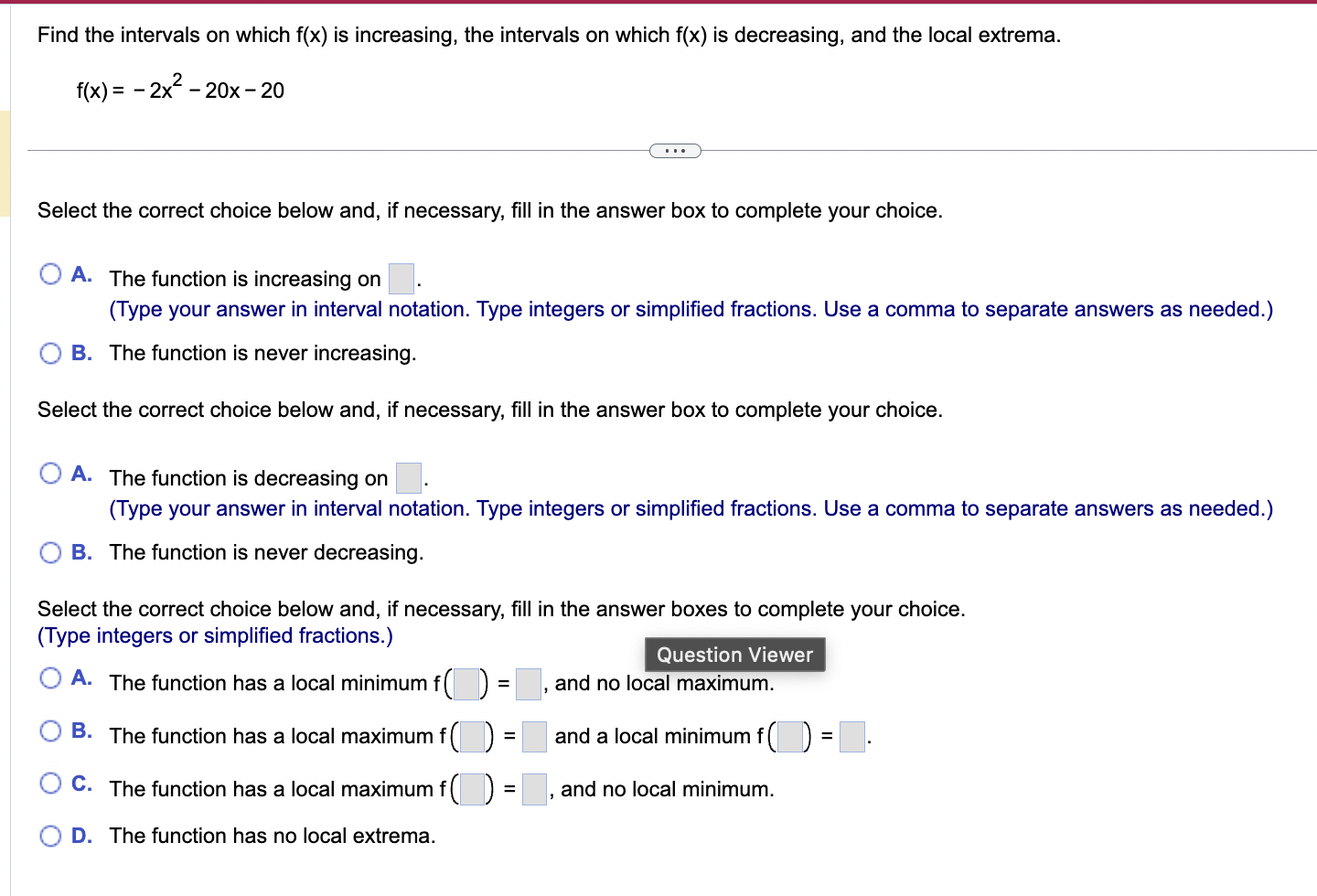Screen dimensions: 1317x896
Task: Select choice A for the decreasing interval
Action: click(x=50, y=473)
